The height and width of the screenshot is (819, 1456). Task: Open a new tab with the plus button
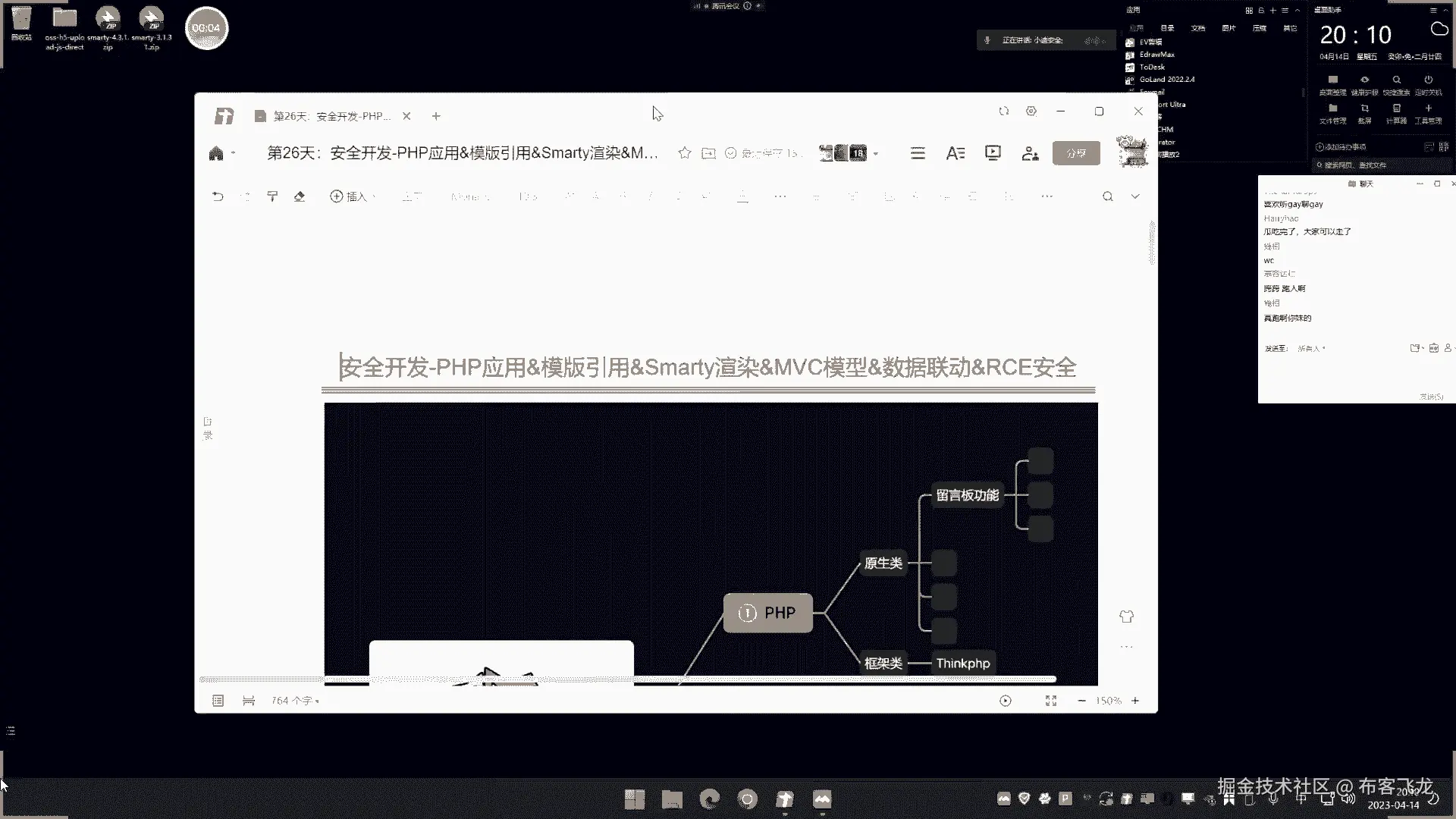(436, 116)
